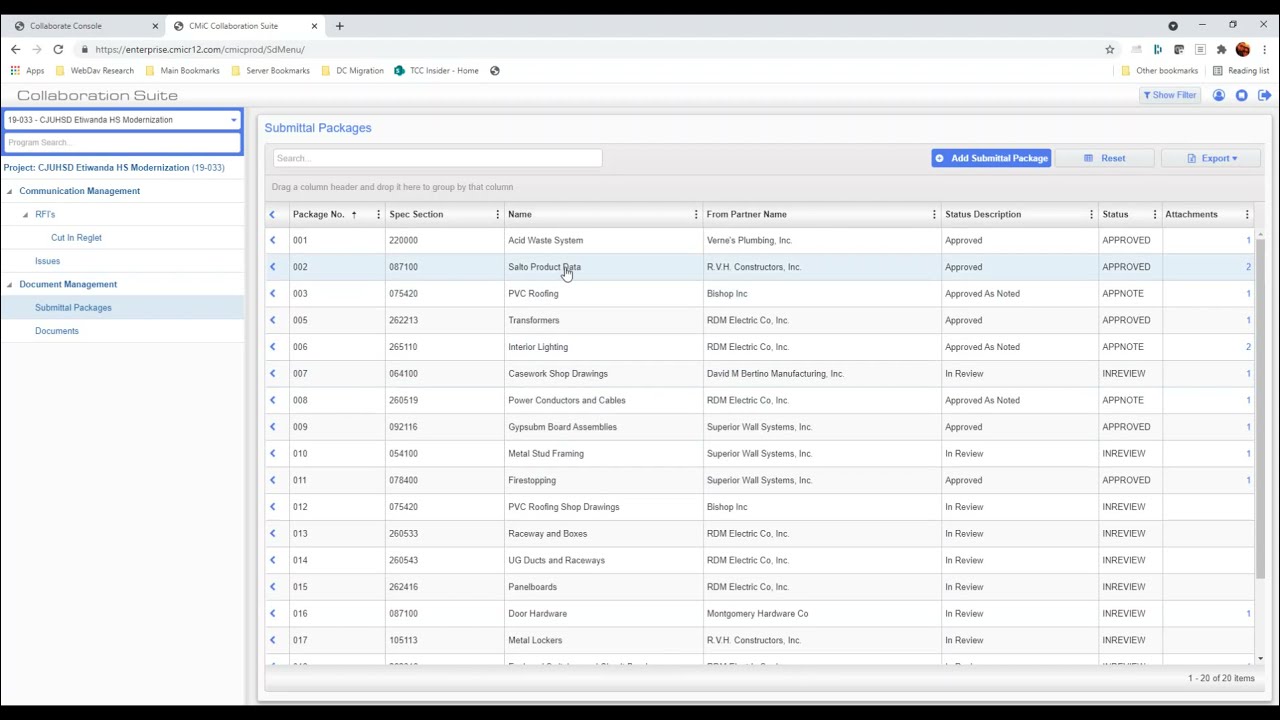Open the browser extensions puzzle icon
Screen dimensions: 1280x720
point(1221,49)
